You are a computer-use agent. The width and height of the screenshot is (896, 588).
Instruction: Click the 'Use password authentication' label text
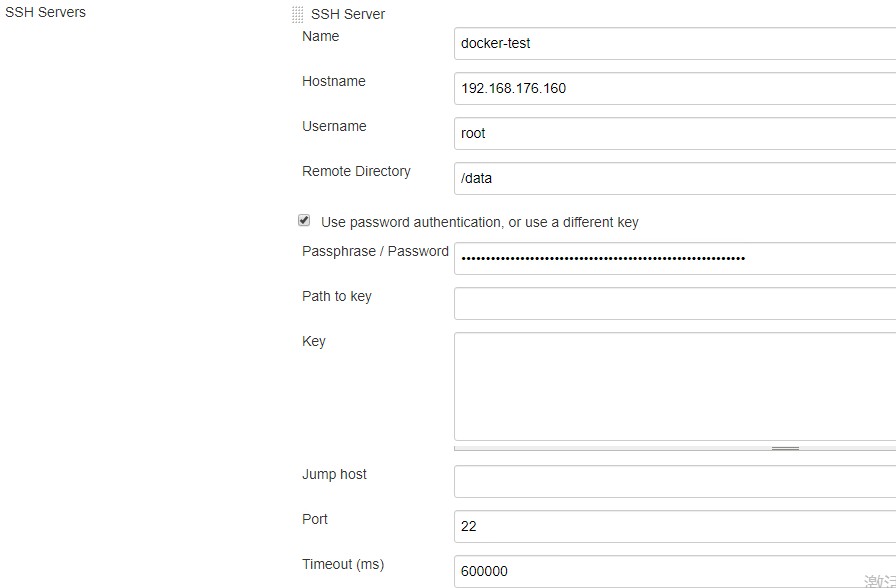tap(479, 222)
